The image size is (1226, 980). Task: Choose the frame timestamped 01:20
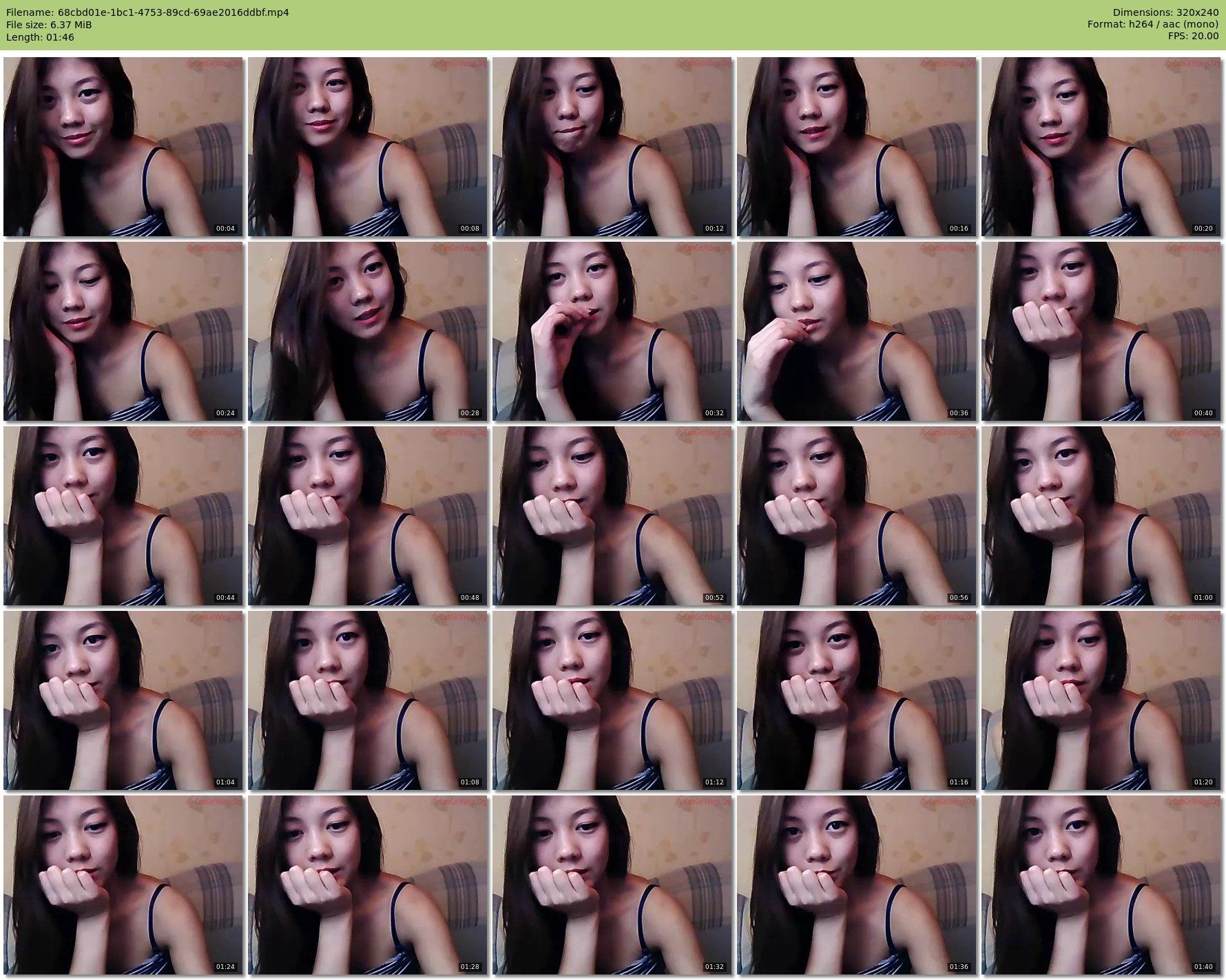click(x=1101, y=700)
